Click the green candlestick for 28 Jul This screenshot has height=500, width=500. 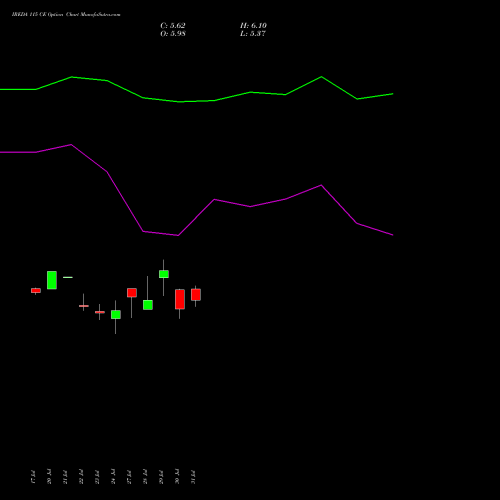(148, 305)
